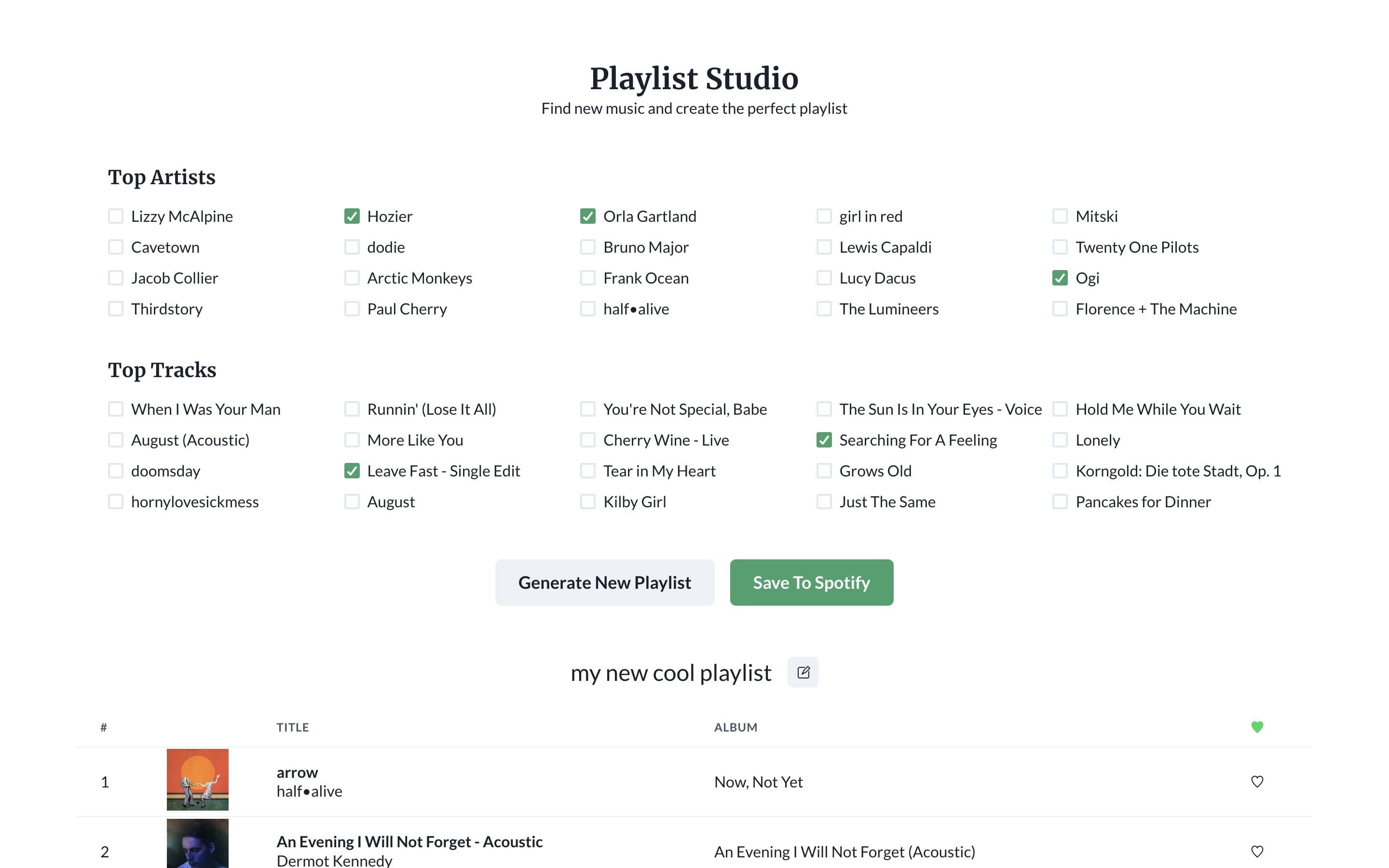Enable the Lizzy McAlpine checkbox
Viewport: 1389px width, 868px height.
pos(116,217)
